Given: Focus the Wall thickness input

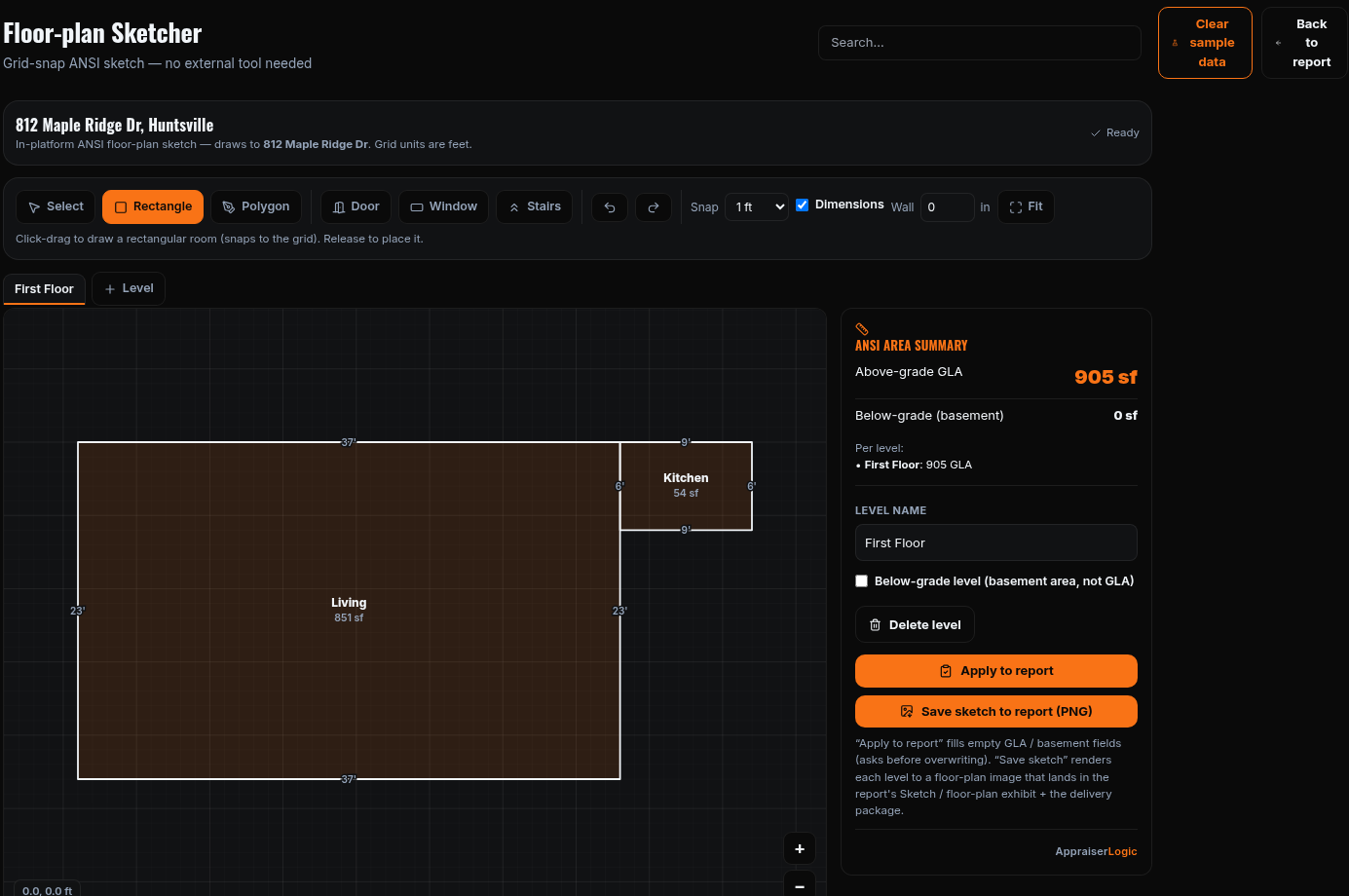Looking at the screenshot, I should pyautogui.click(x=947, y=206).
